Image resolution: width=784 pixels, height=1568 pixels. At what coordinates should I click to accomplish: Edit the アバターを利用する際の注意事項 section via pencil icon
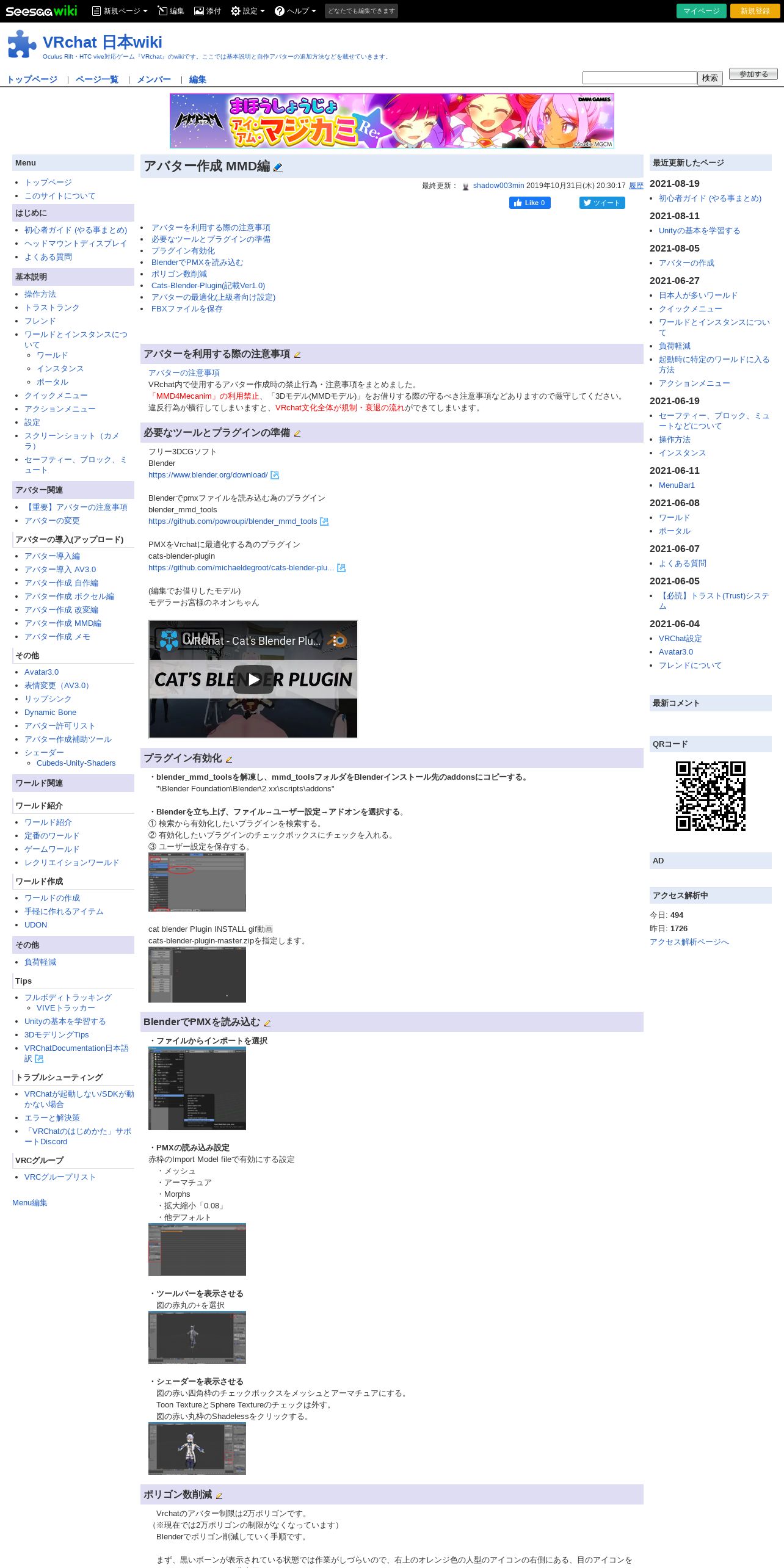[x=297, y=355]
